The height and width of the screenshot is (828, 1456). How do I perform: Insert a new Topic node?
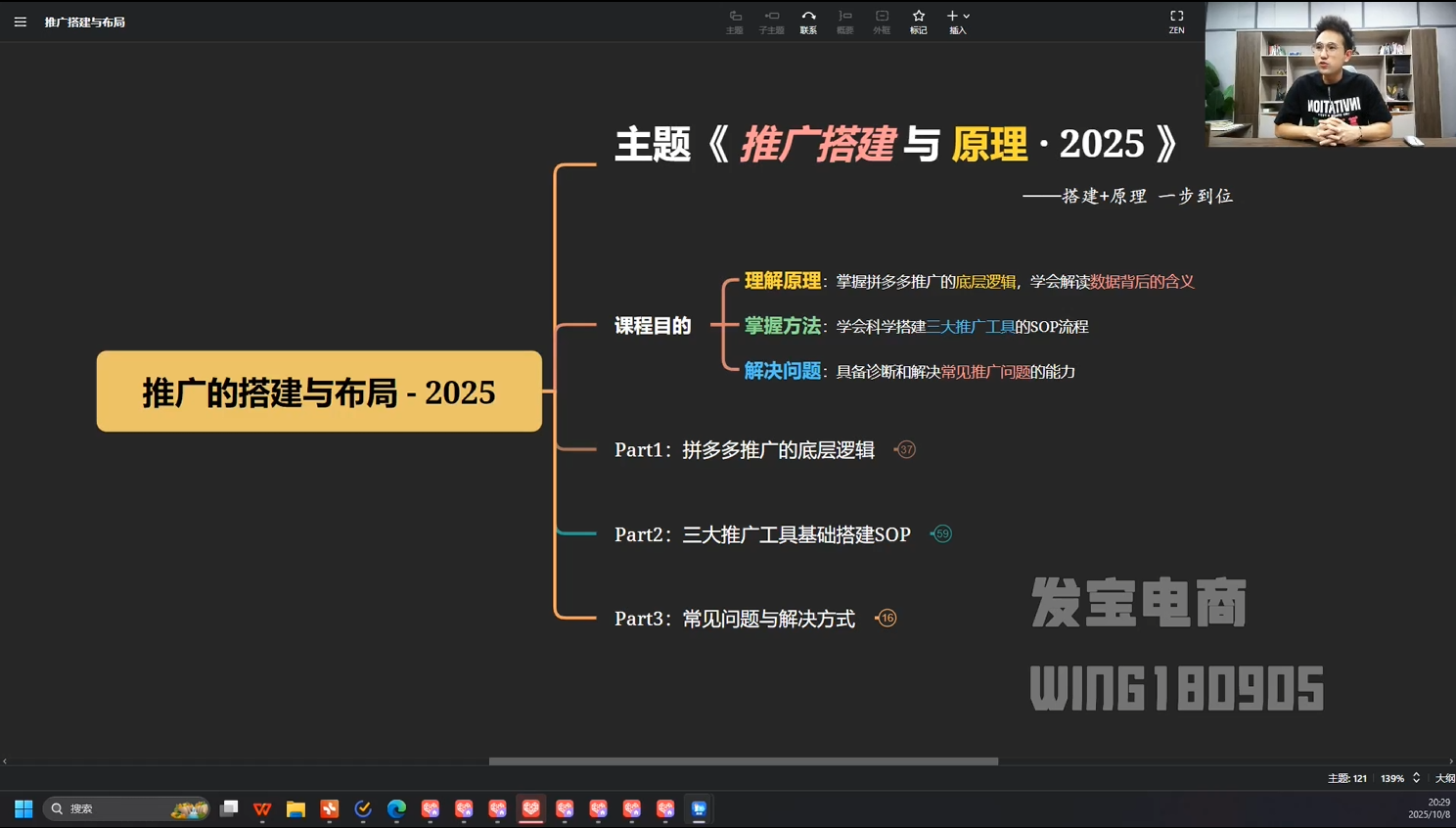(734, 22)
